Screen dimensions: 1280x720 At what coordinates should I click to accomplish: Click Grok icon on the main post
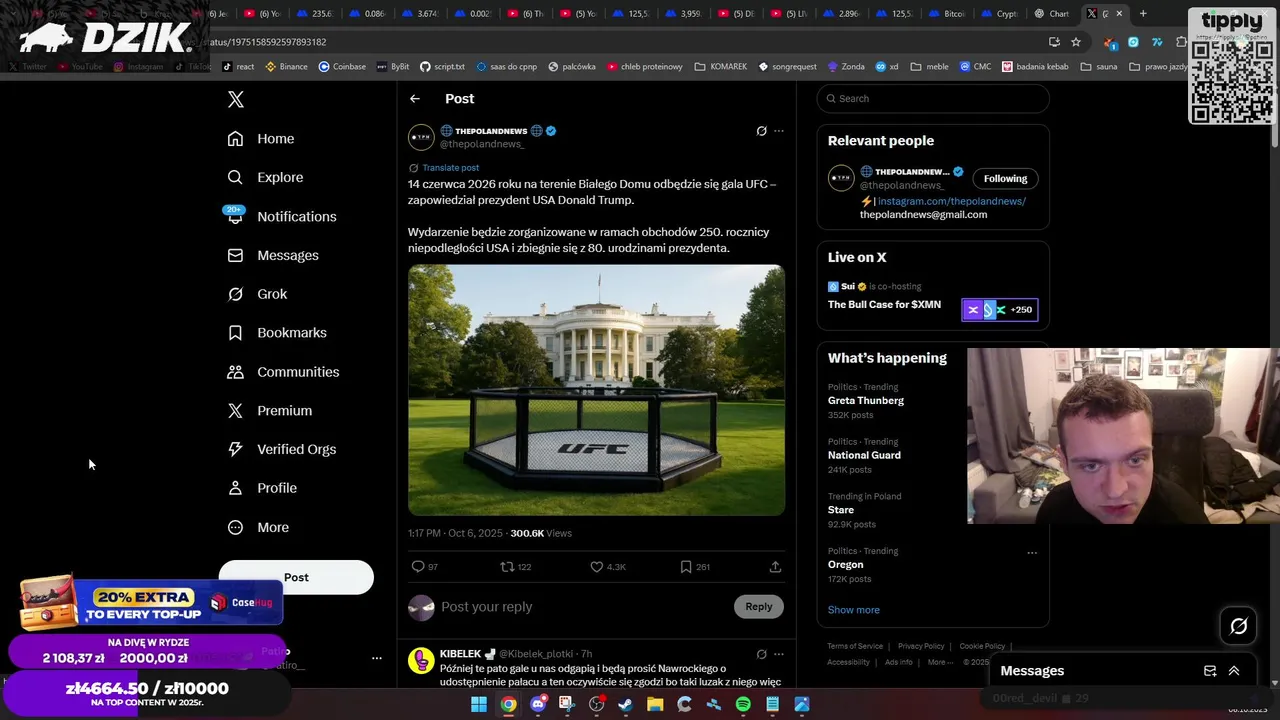click(761, 131)
